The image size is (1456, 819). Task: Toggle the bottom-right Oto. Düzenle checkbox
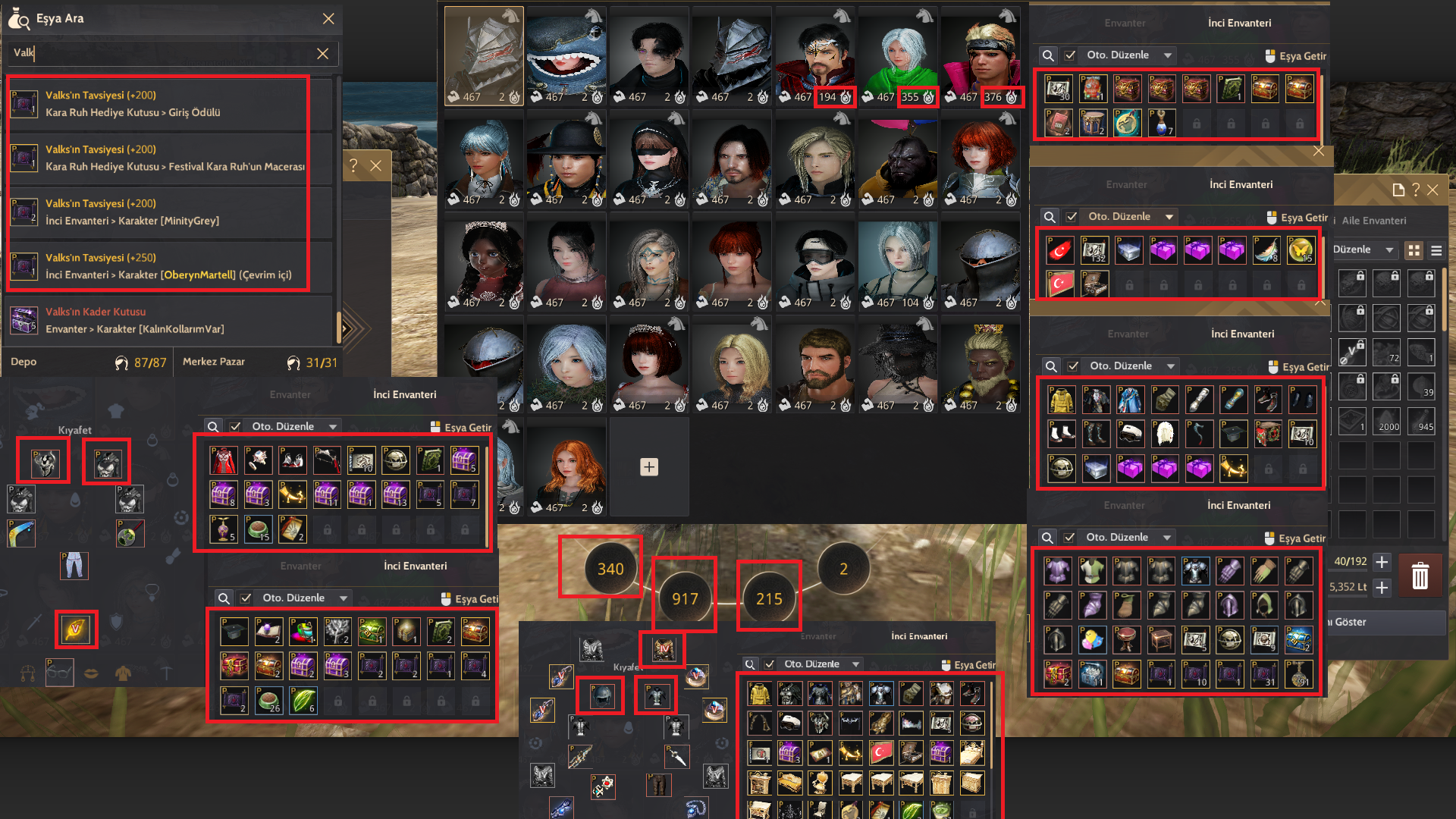tap(1069, 538)
